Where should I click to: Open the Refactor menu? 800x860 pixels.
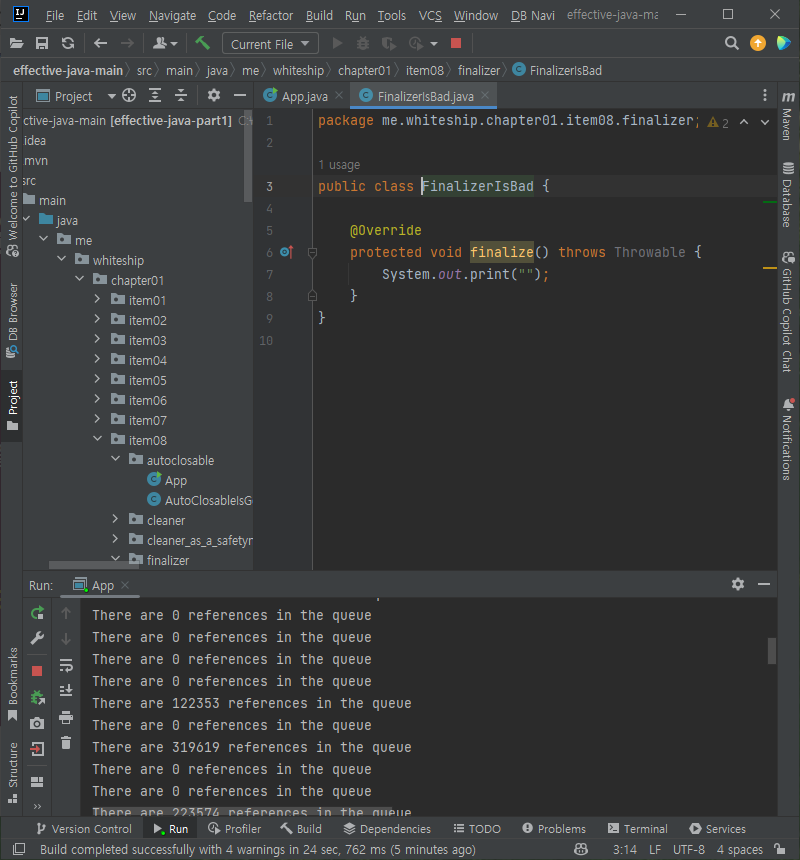(271, 15)
